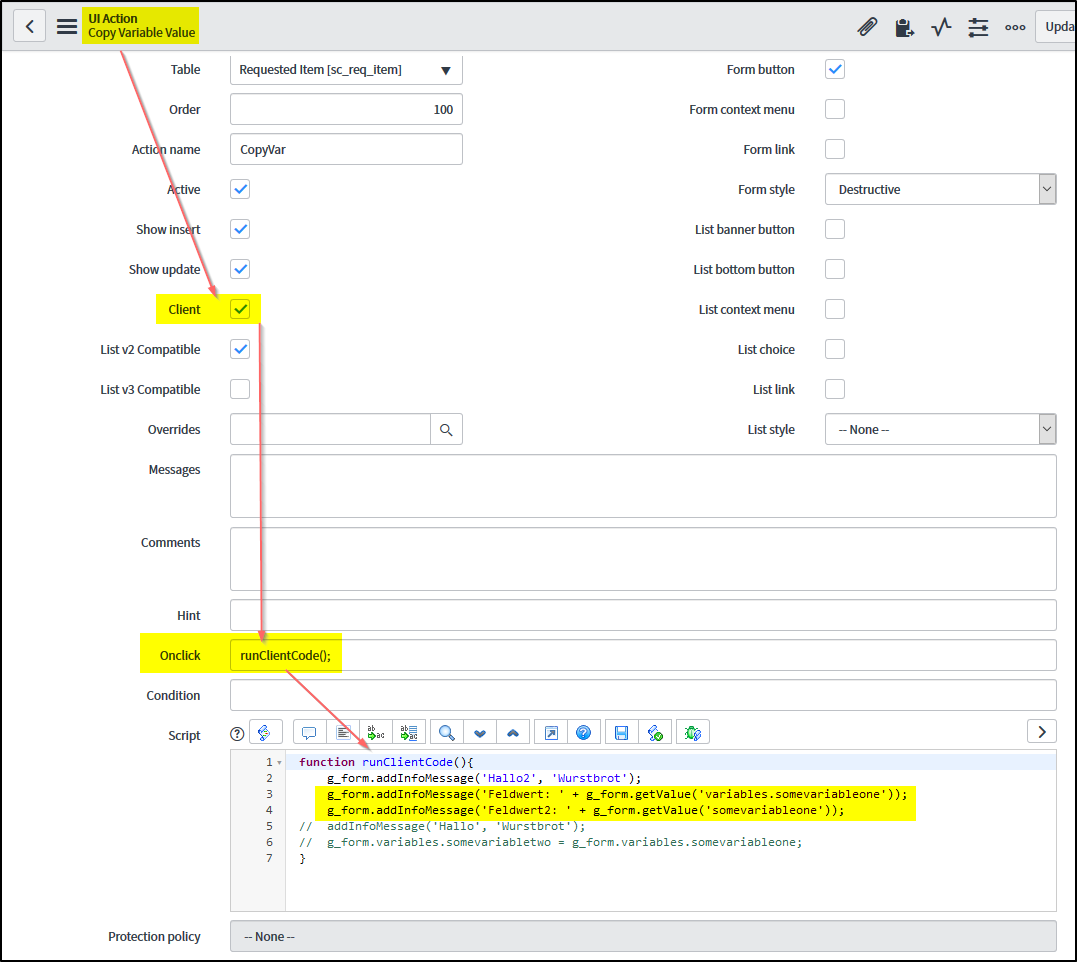1077x962 pixels.
Task: Enable the List link checkbox
Action: (835, 389)
